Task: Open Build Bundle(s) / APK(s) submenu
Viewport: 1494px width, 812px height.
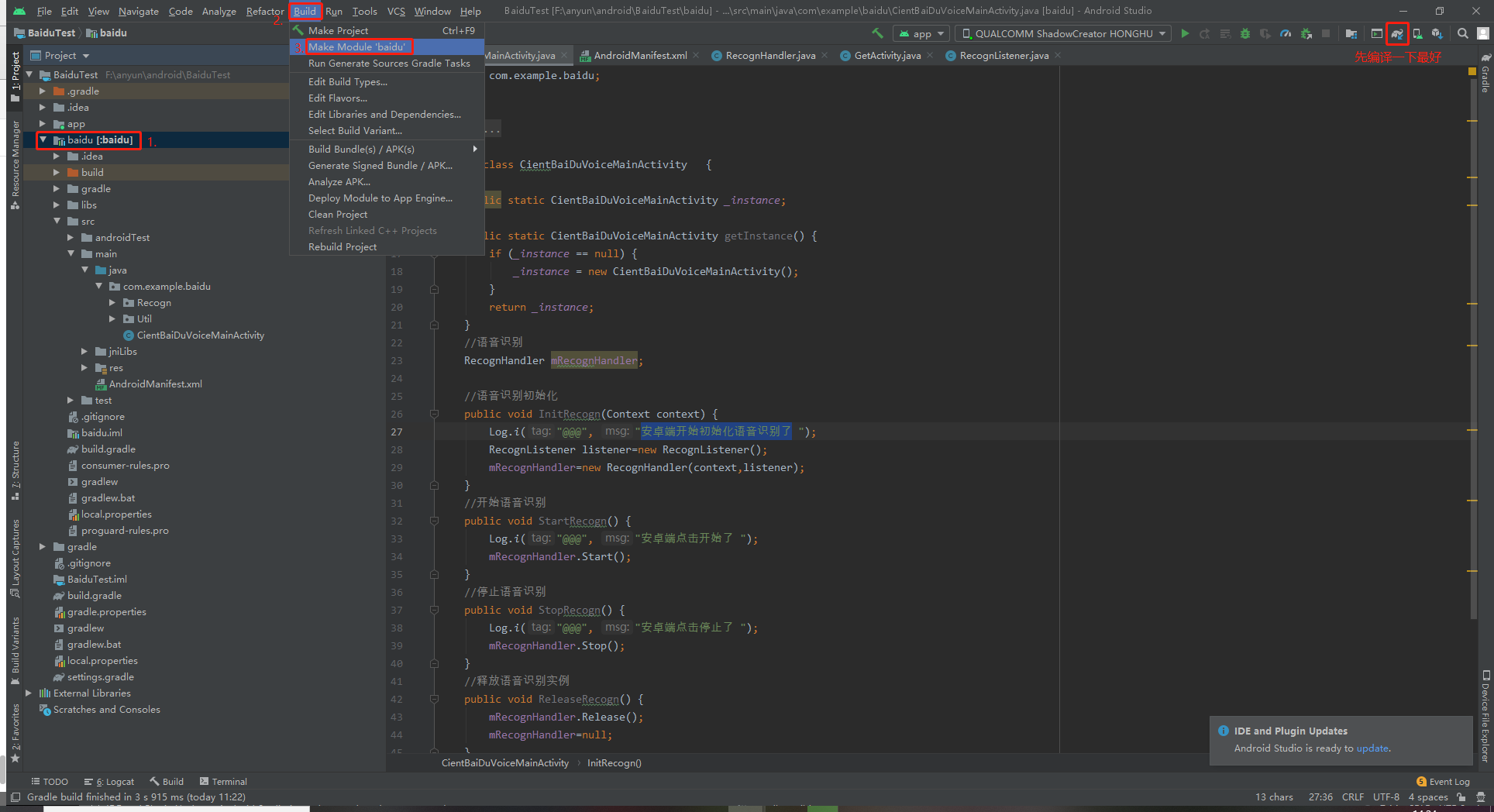Action: pos(387,150)
